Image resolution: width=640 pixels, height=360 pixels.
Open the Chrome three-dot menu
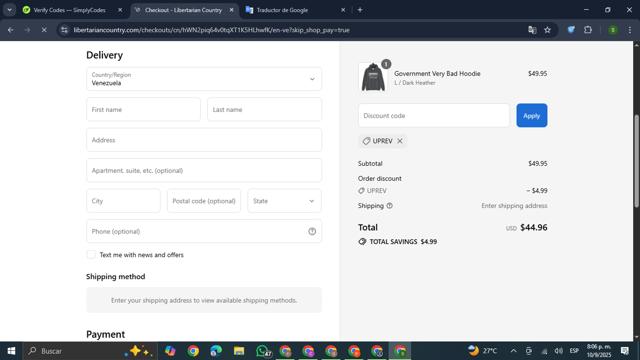[x=630, y=30]
